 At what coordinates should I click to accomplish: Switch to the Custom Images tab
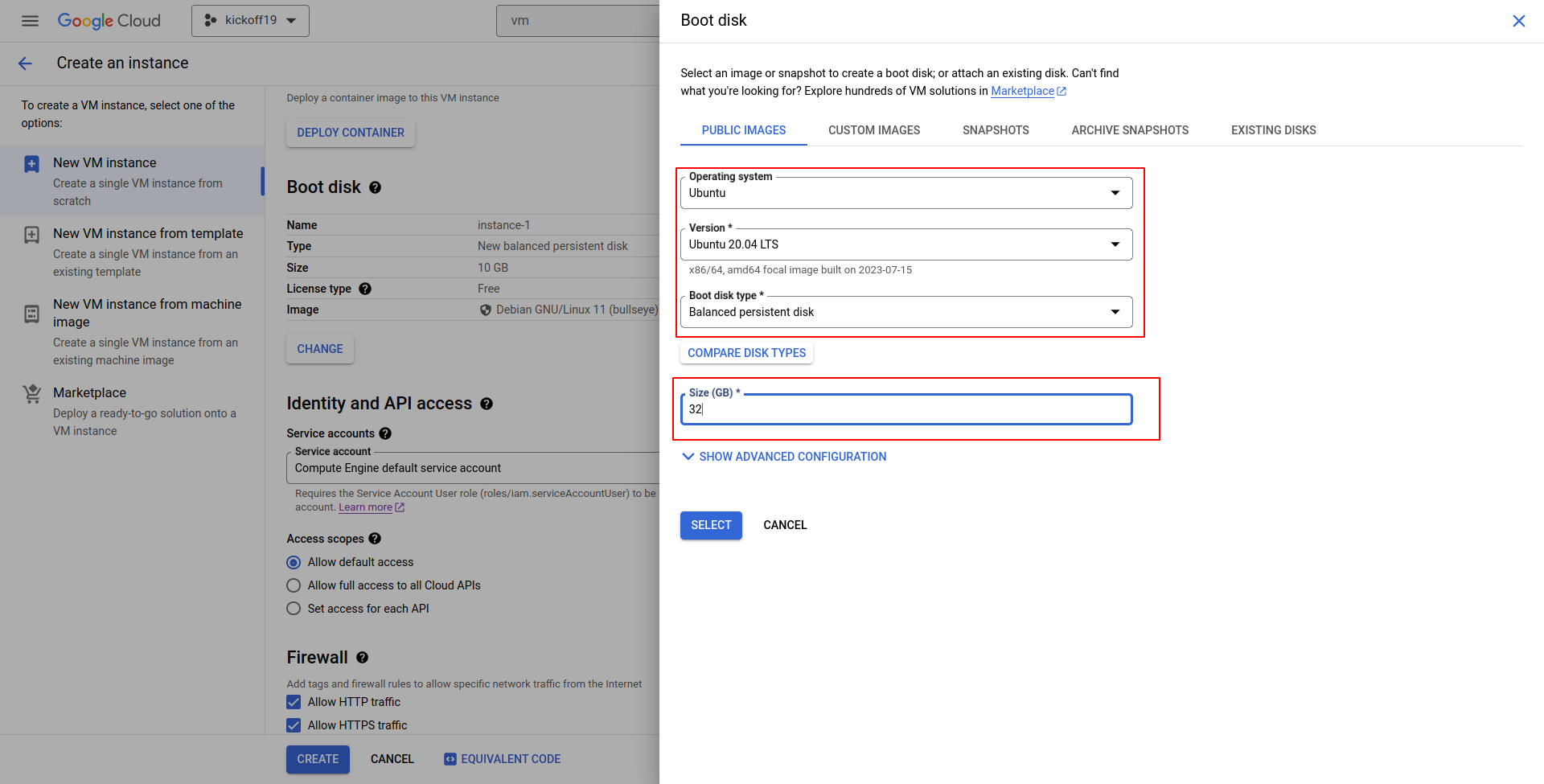point(874,130)
